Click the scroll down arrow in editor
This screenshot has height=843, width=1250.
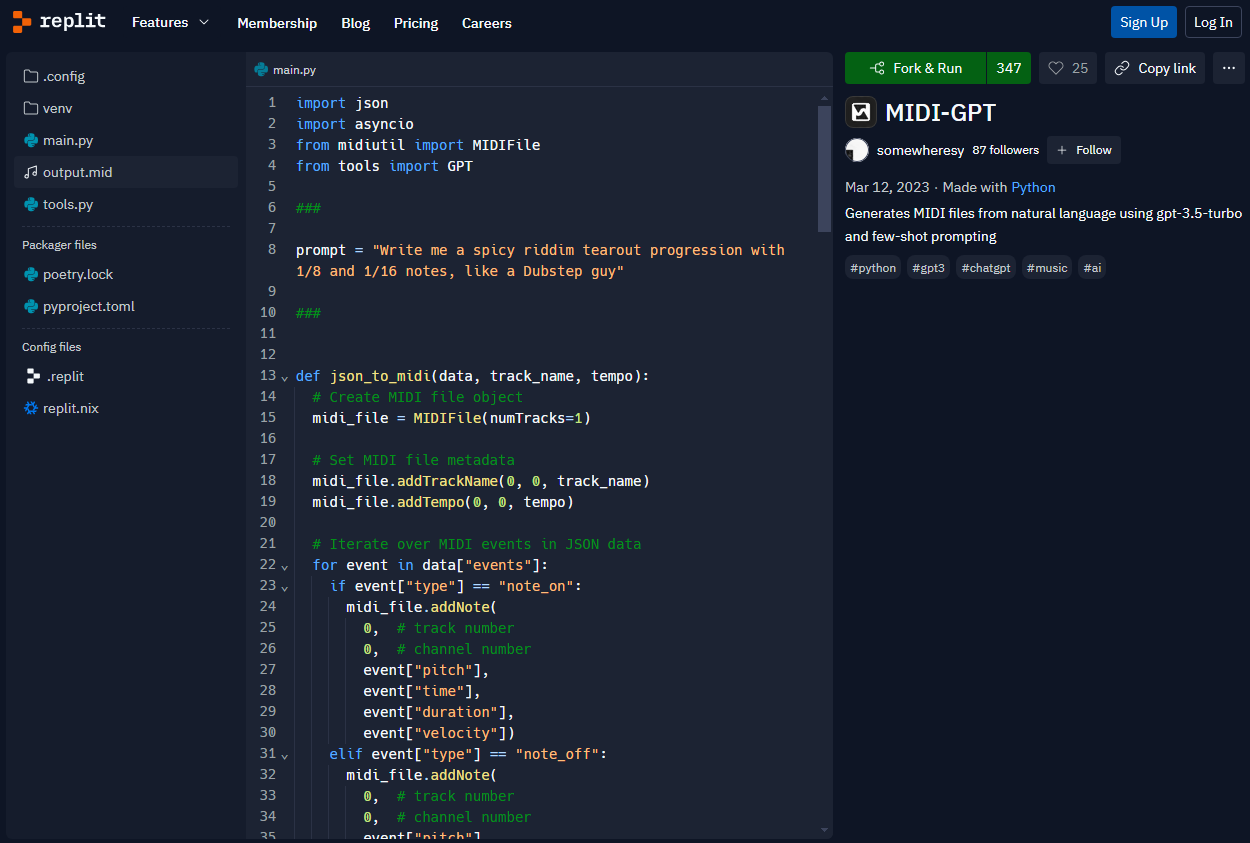click(824, 829)
